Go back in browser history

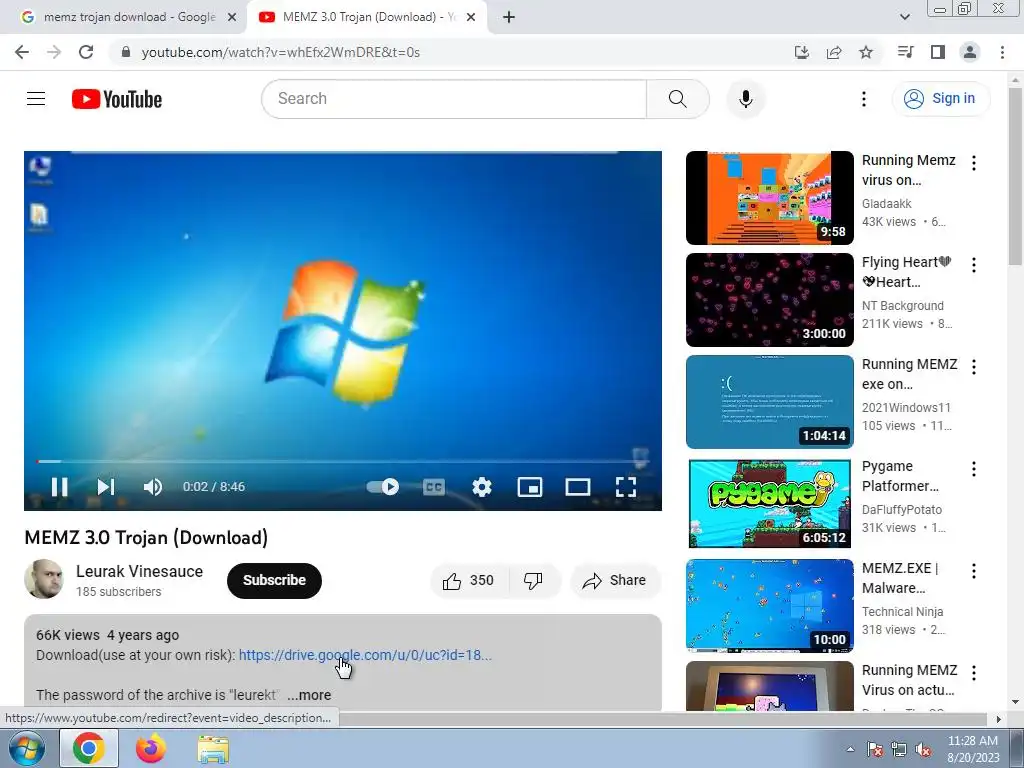tap(22, 52)
